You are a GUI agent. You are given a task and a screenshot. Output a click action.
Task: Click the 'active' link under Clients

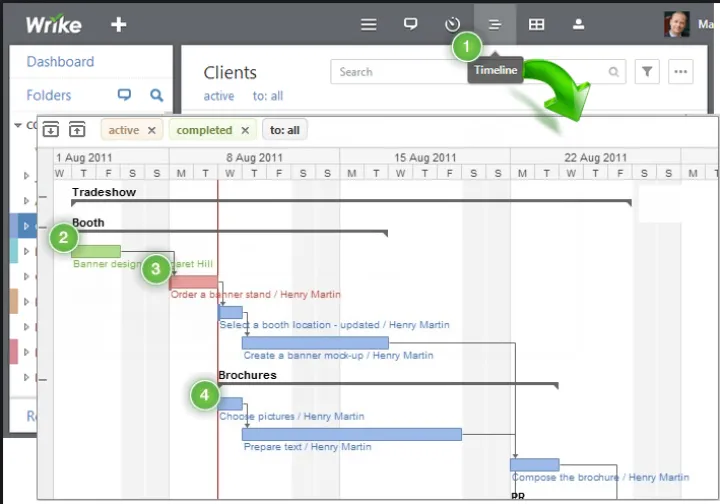tap(219, 96)
